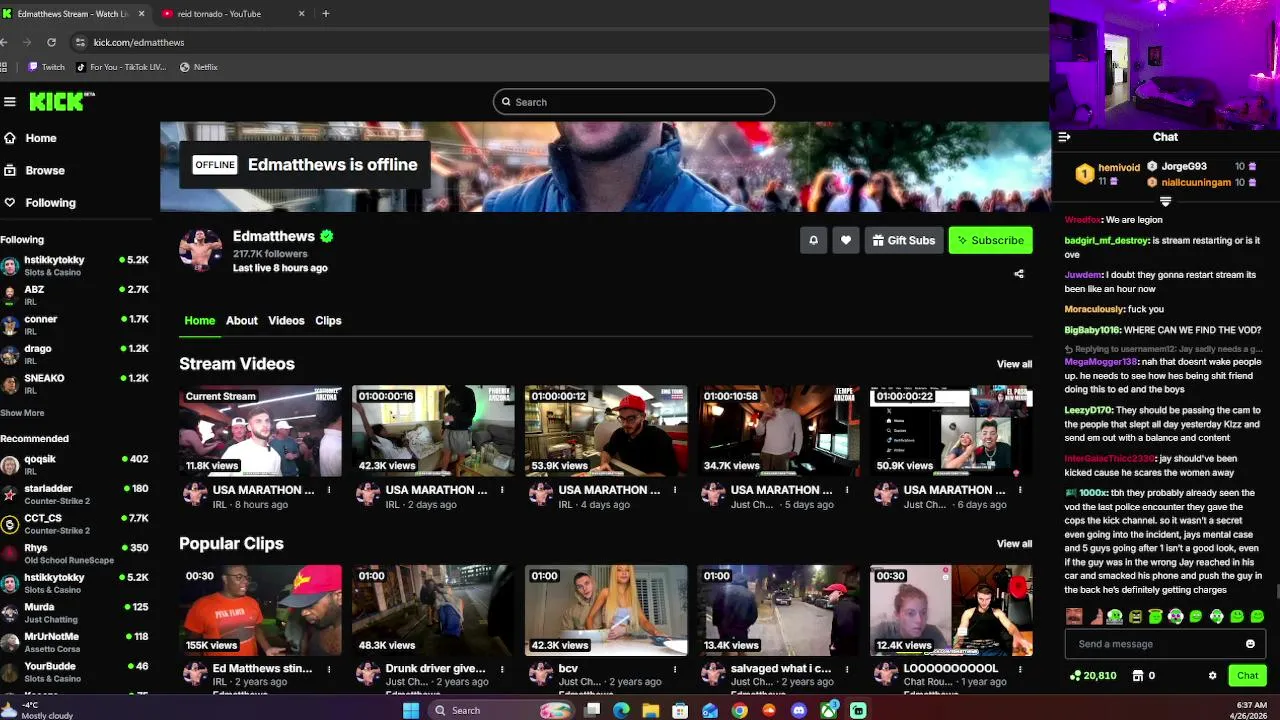Open Windows Start menu
Image resolution: width=1280 pixels, height=720 pixels.
point(411,710)
